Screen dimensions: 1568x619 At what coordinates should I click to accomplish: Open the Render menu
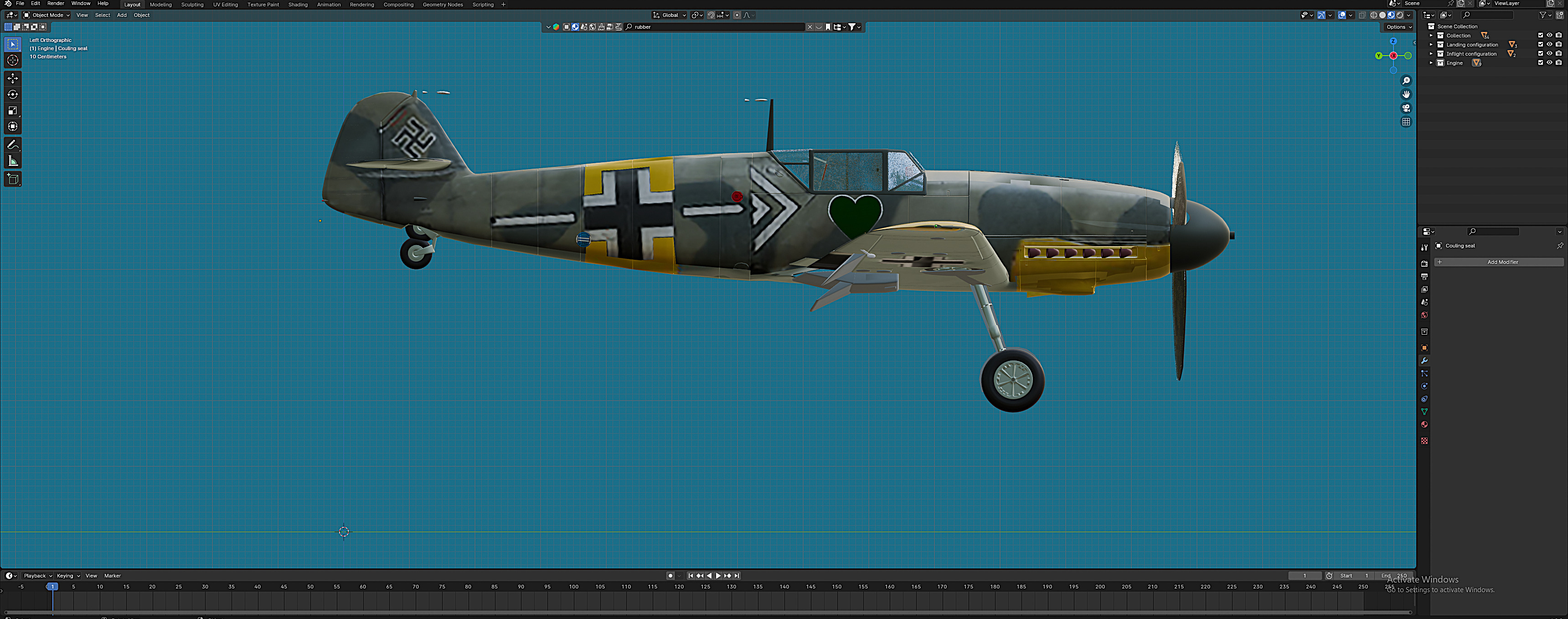[56, 4]
